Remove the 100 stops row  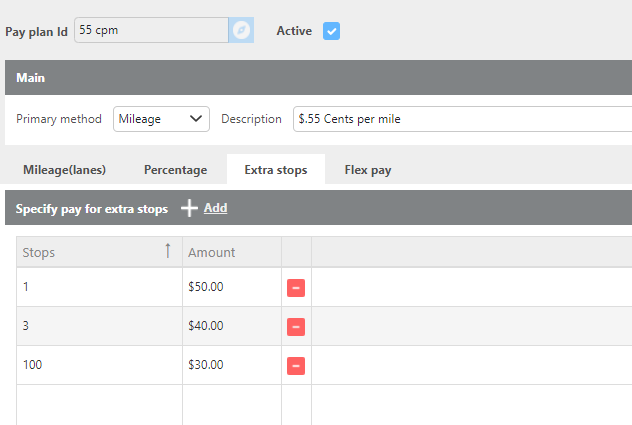[296, 366]
